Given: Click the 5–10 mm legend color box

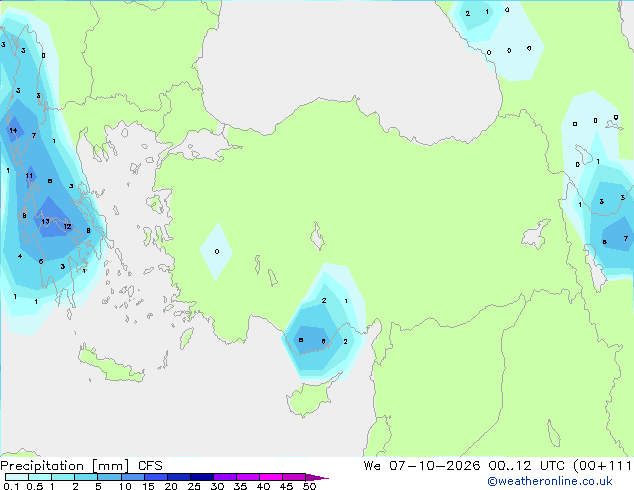Looking at the screenshot, I should click(110, 477).
